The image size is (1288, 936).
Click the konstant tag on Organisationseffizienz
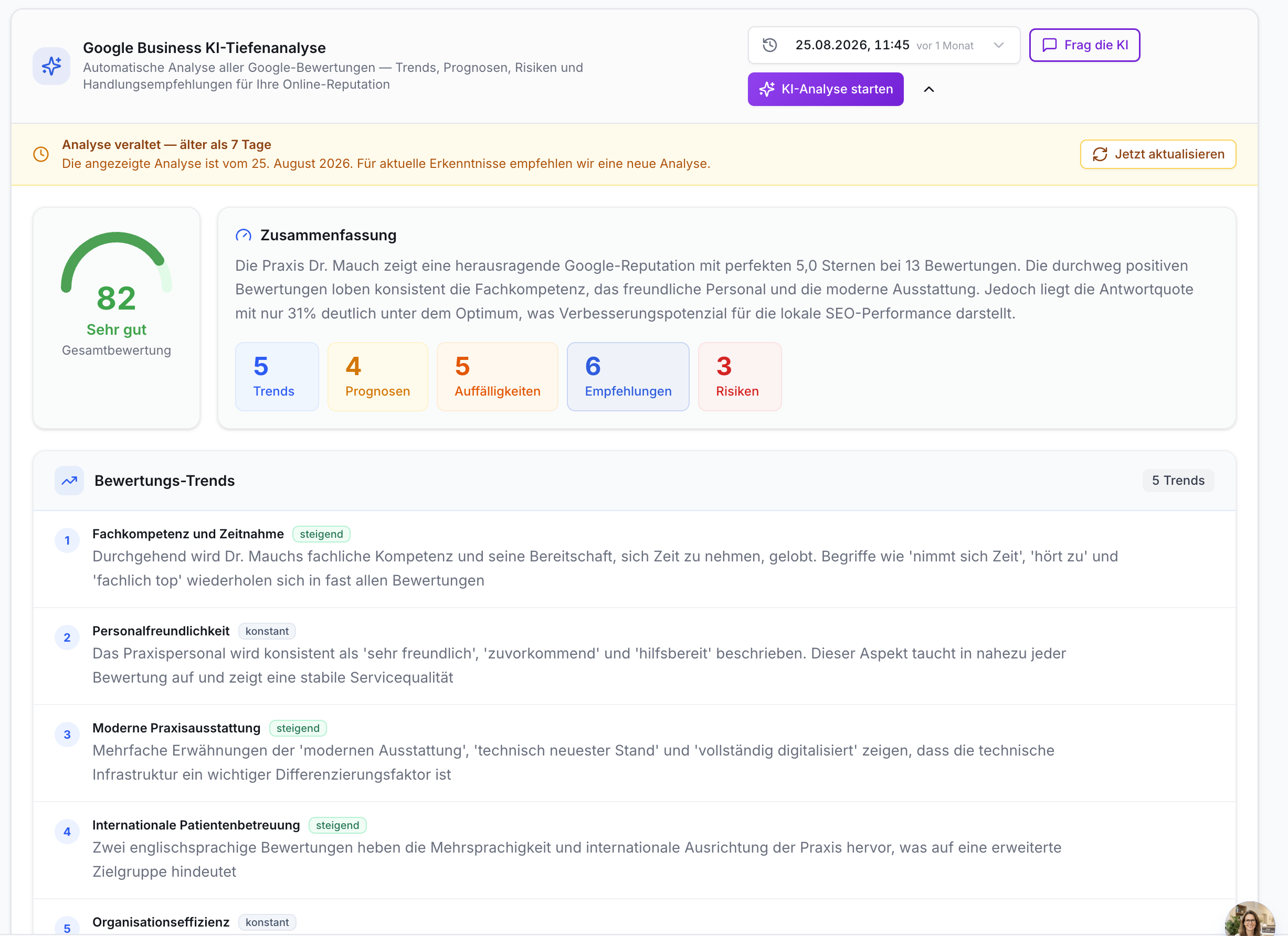pyautogui.click(x=267, y=922)
